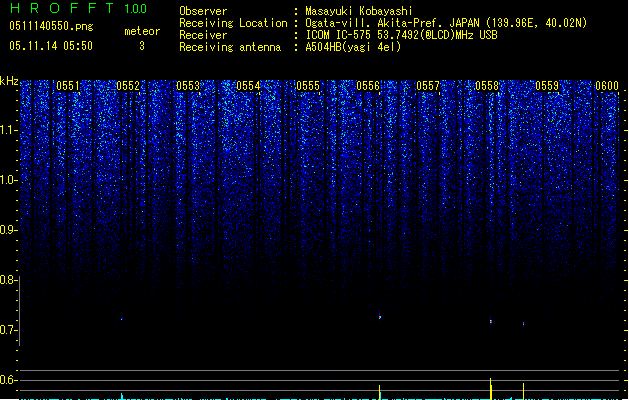The height and width of the screenshot is (400, 629).
Task: Click the Receiver field label
Action: pyautogui.click(x=203, y=35)
